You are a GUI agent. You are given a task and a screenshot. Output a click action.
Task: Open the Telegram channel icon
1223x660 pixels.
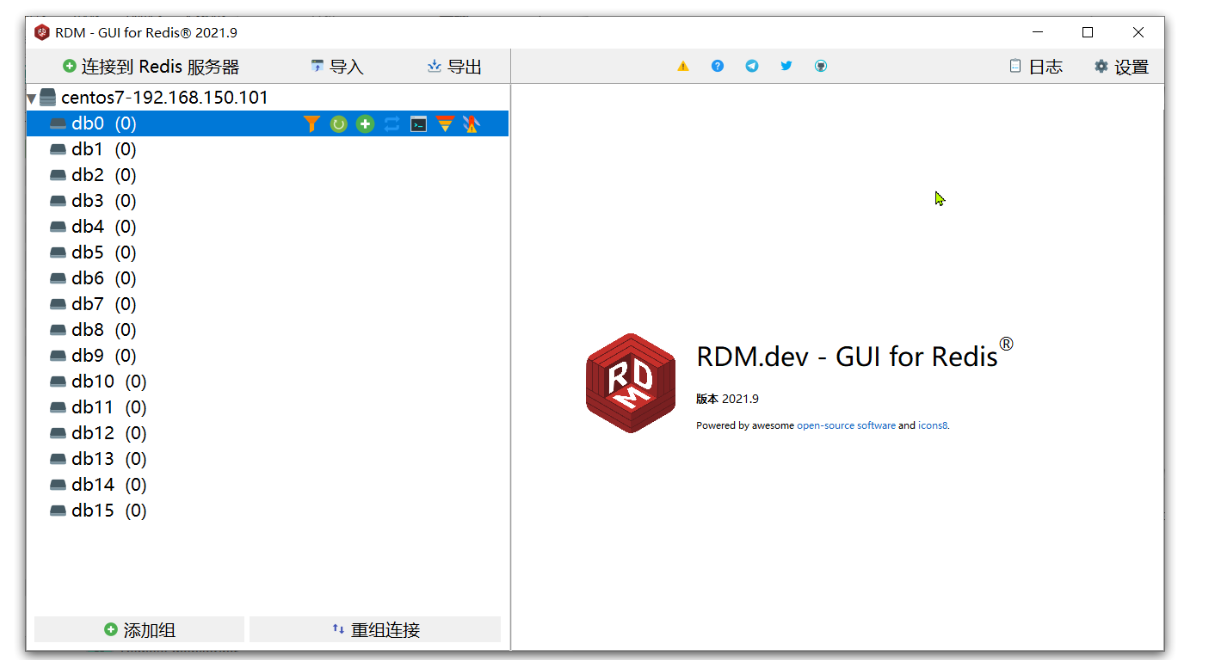click(752, 66)
